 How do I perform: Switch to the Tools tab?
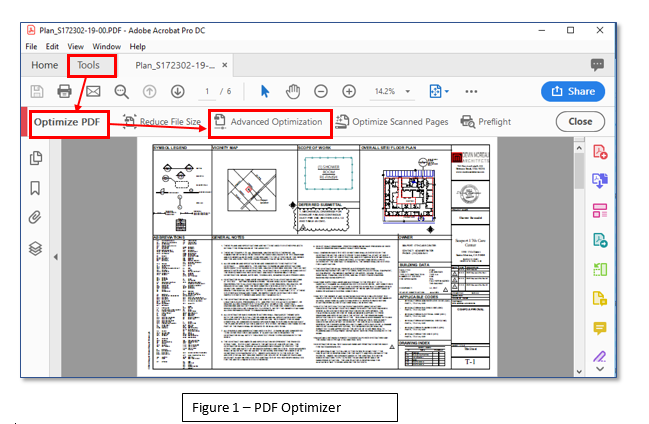[89, 65]
